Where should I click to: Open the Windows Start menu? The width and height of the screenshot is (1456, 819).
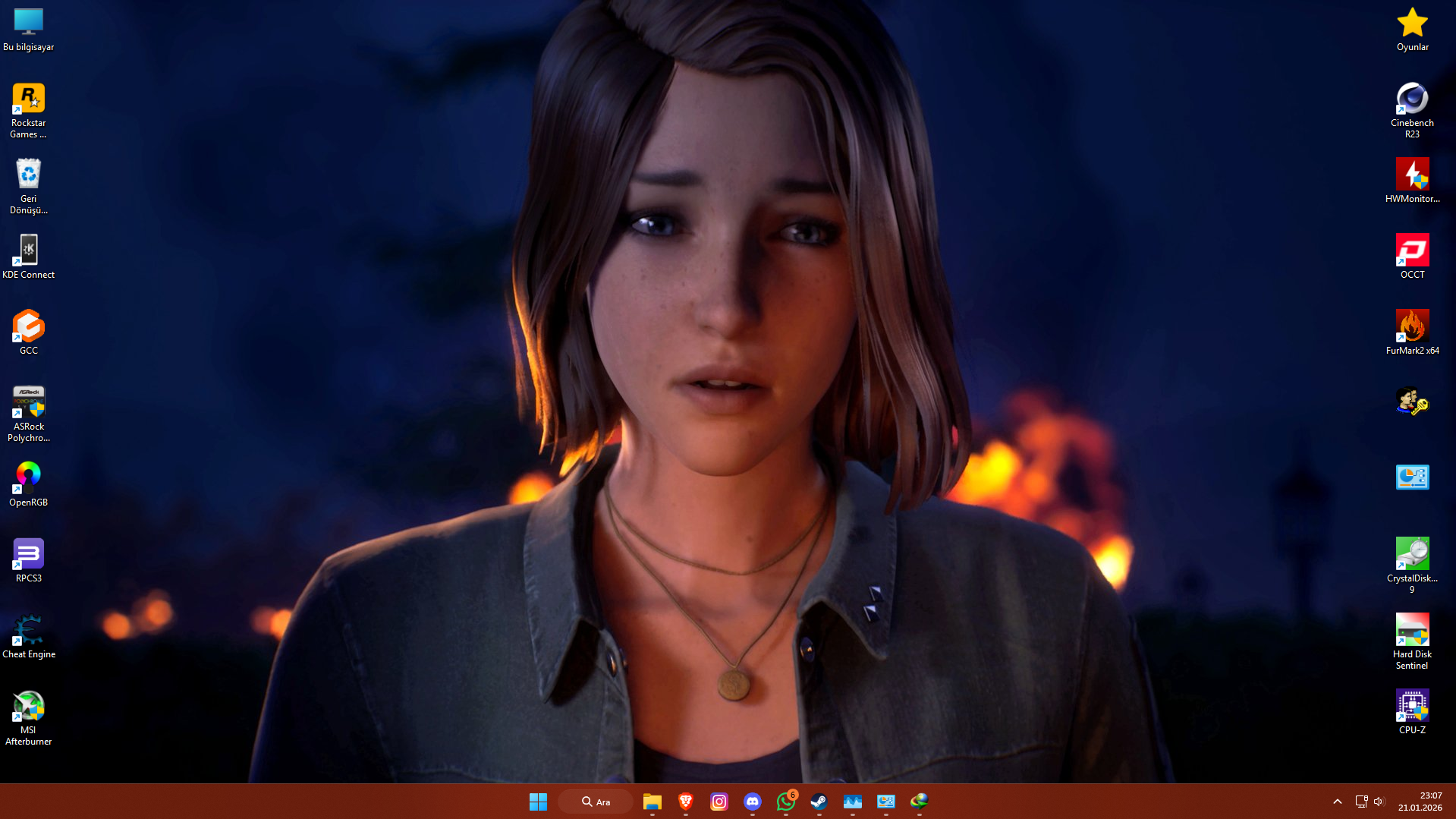click(538, 802)
